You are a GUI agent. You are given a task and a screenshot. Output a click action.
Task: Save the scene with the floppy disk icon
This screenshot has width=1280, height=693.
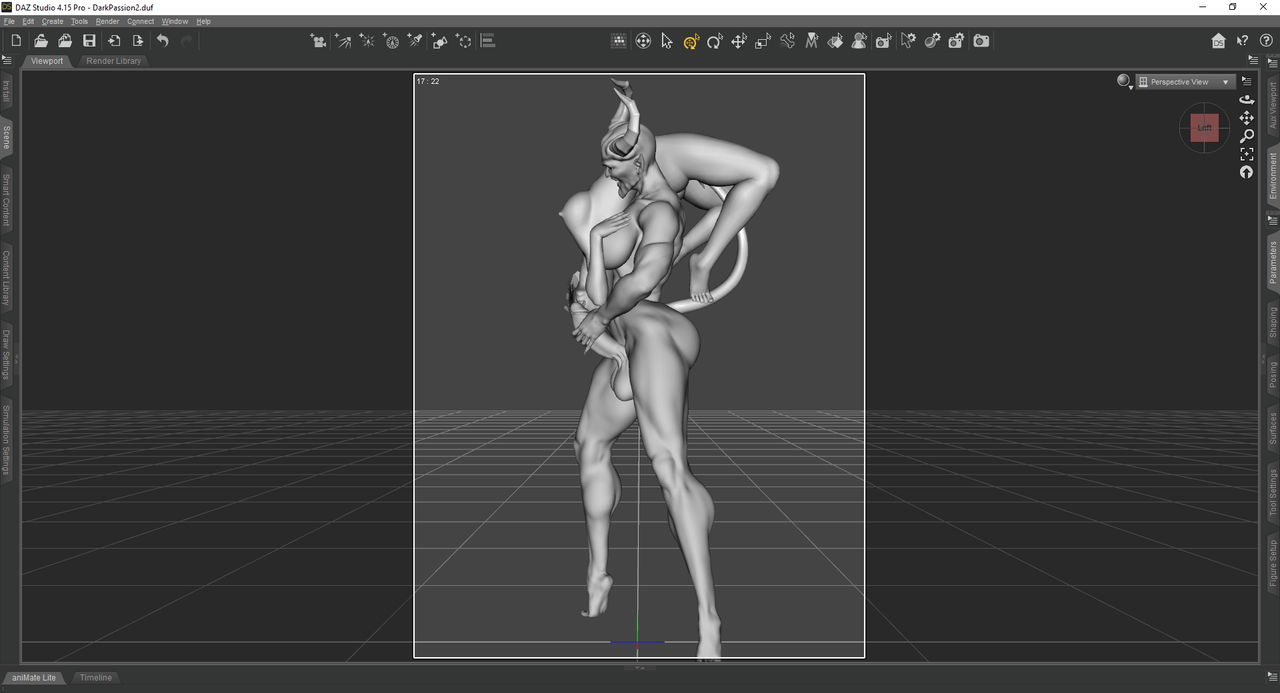click(89, 41)
